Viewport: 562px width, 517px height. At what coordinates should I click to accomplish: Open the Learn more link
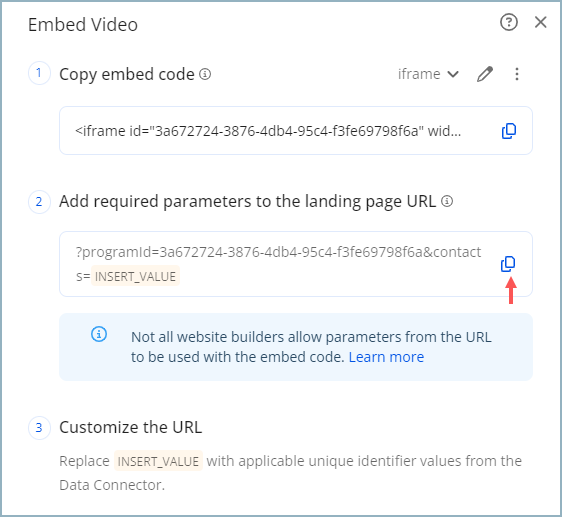(386, 357)
